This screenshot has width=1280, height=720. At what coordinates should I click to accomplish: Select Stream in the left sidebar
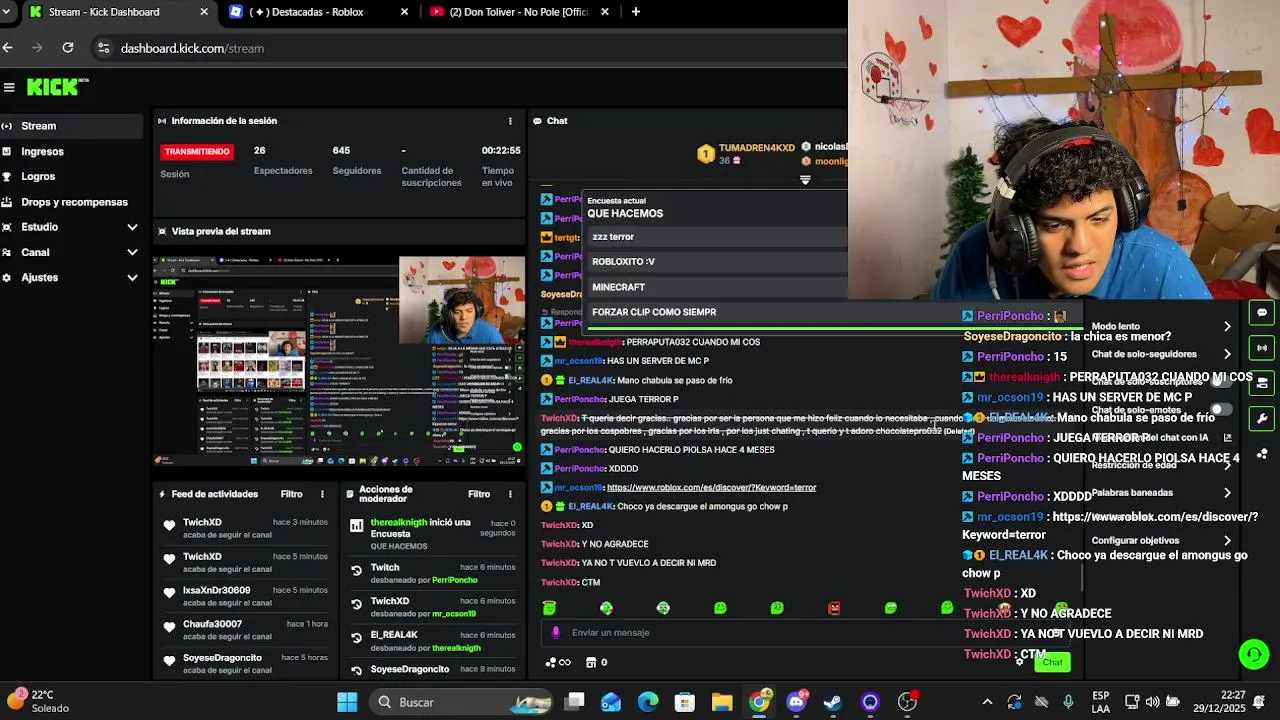(71, 126)
